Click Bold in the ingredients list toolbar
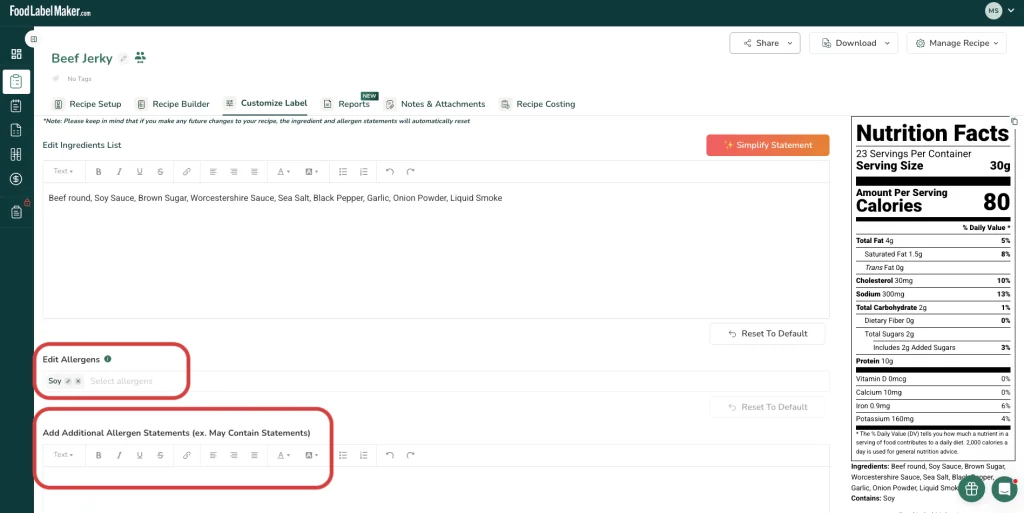 99,172
